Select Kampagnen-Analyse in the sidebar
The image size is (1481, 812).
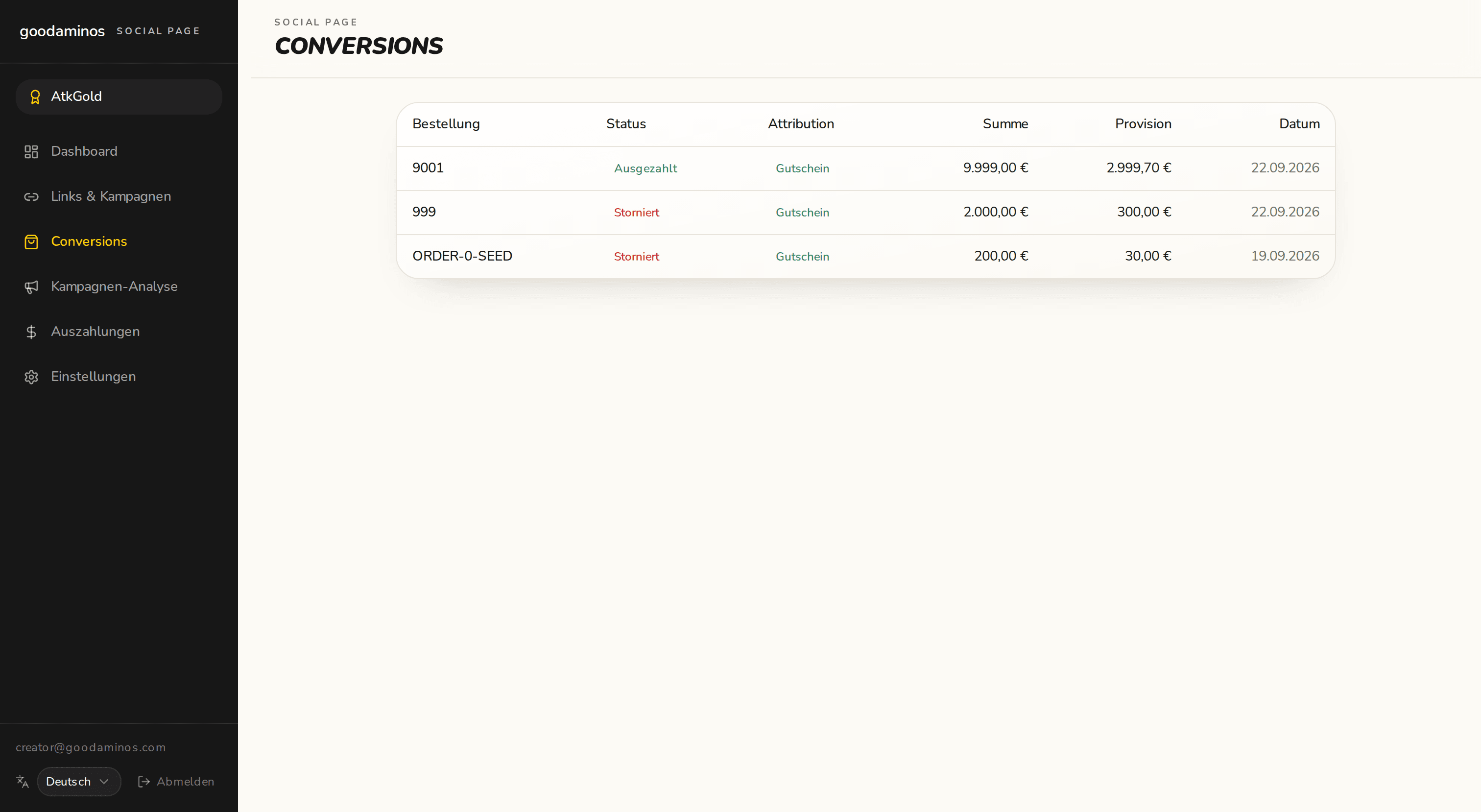(x=115, y=287)
